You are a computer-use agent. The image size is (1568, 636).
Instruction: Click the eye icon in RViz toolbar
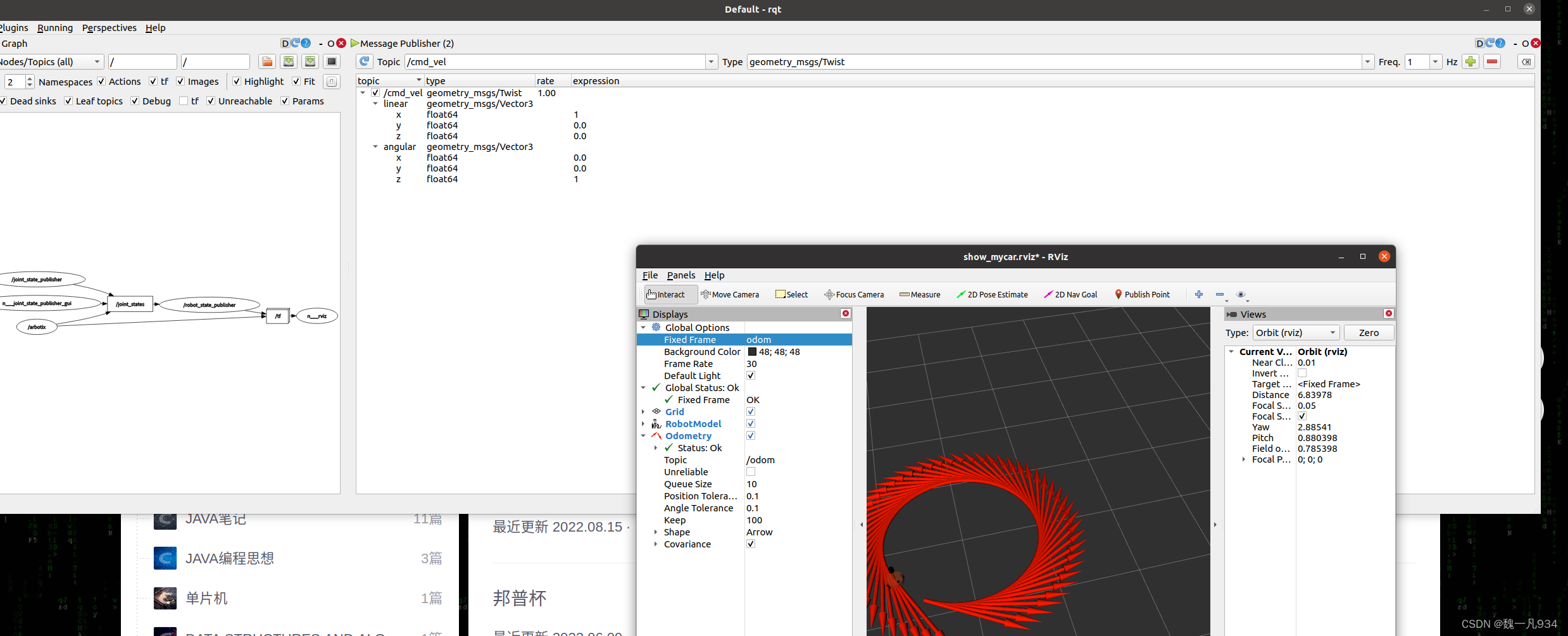point(1241,294)
